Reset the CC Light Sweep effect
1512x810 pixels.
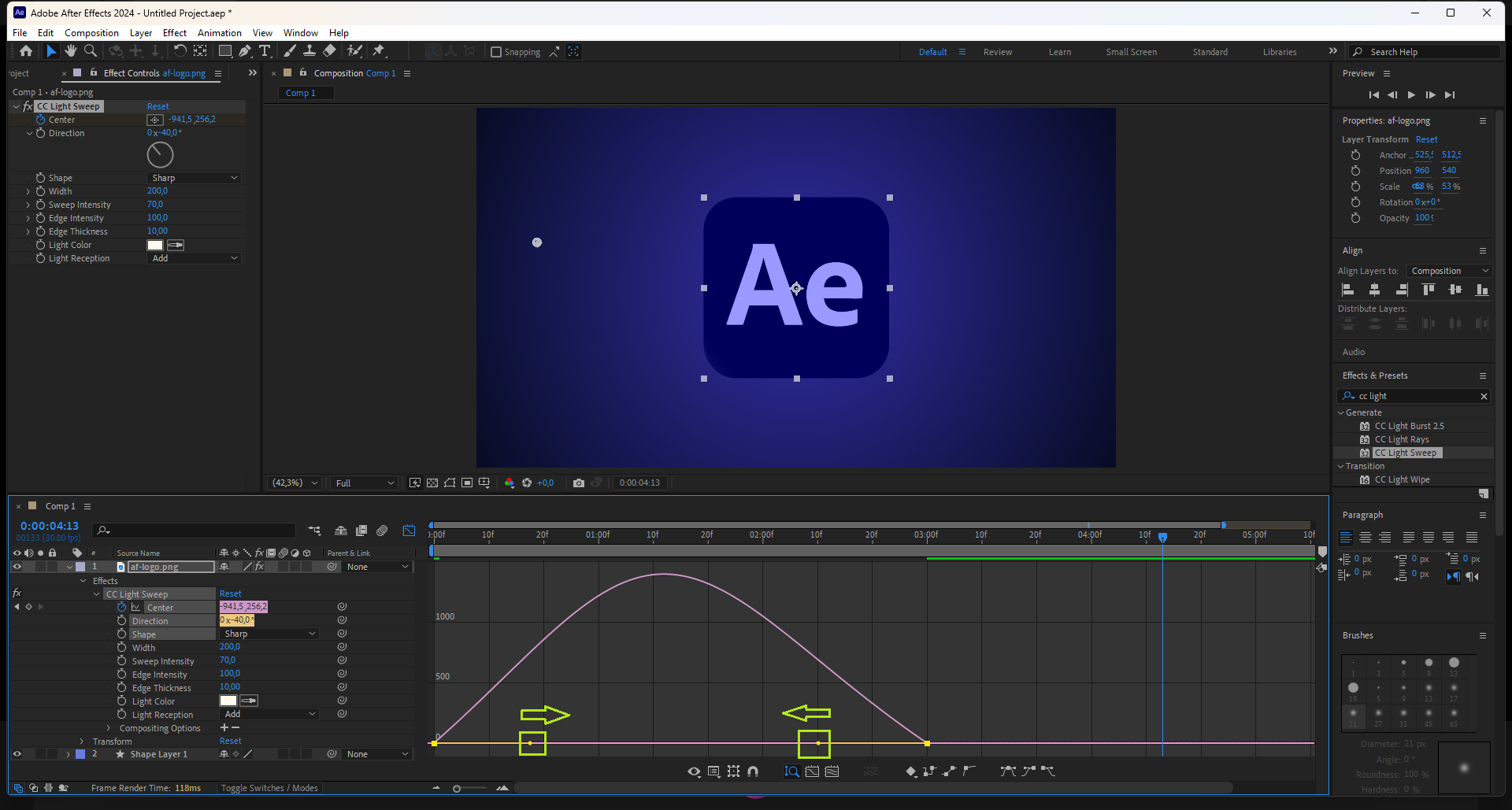point(157,106)
